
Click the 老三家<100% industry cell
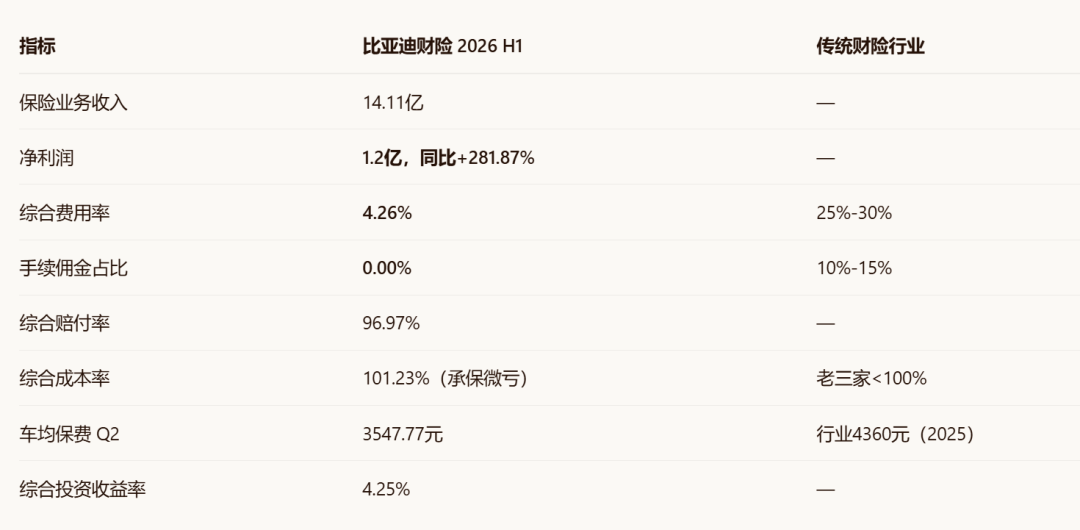coord(871,378)
